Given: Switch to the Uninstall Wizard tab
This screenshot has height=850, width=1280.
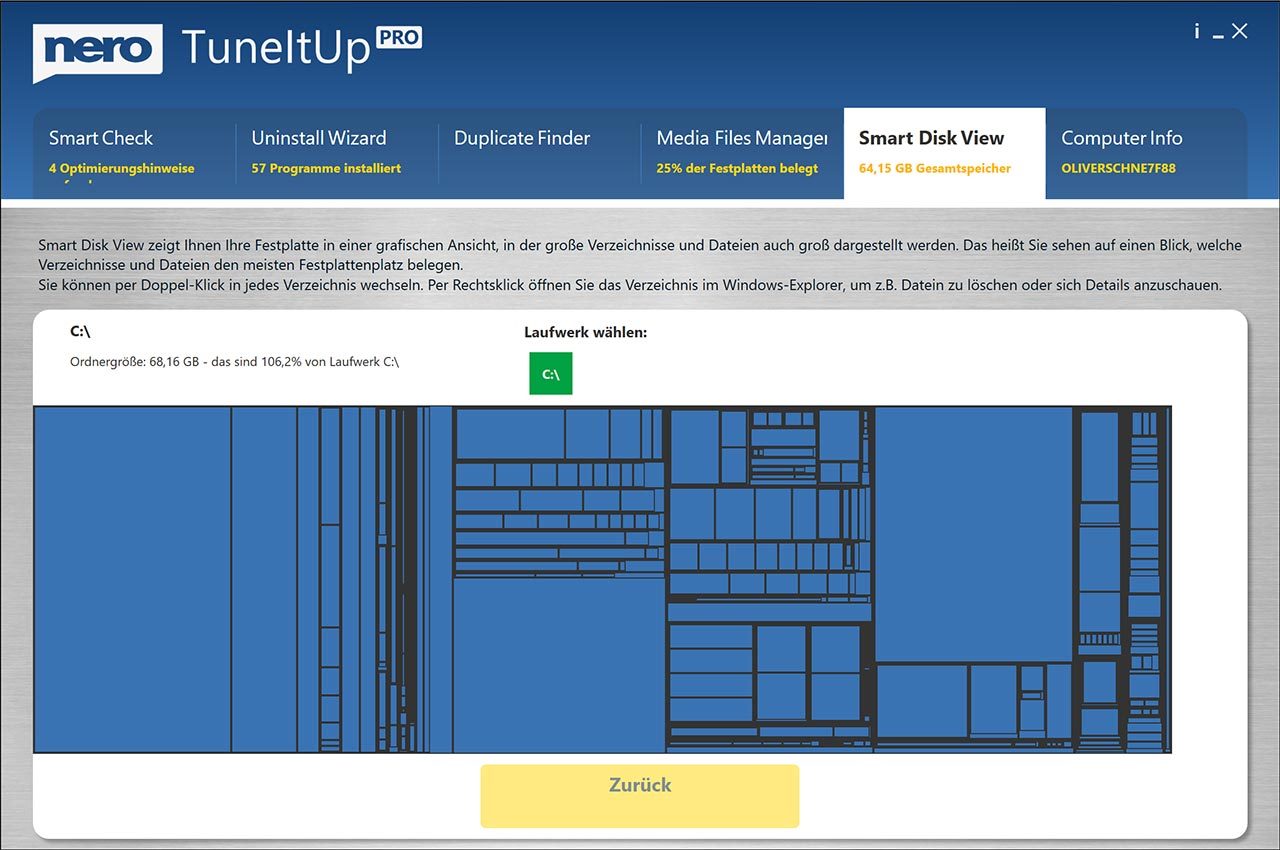Looking at the screenshot, I should (x=337, y=153).
